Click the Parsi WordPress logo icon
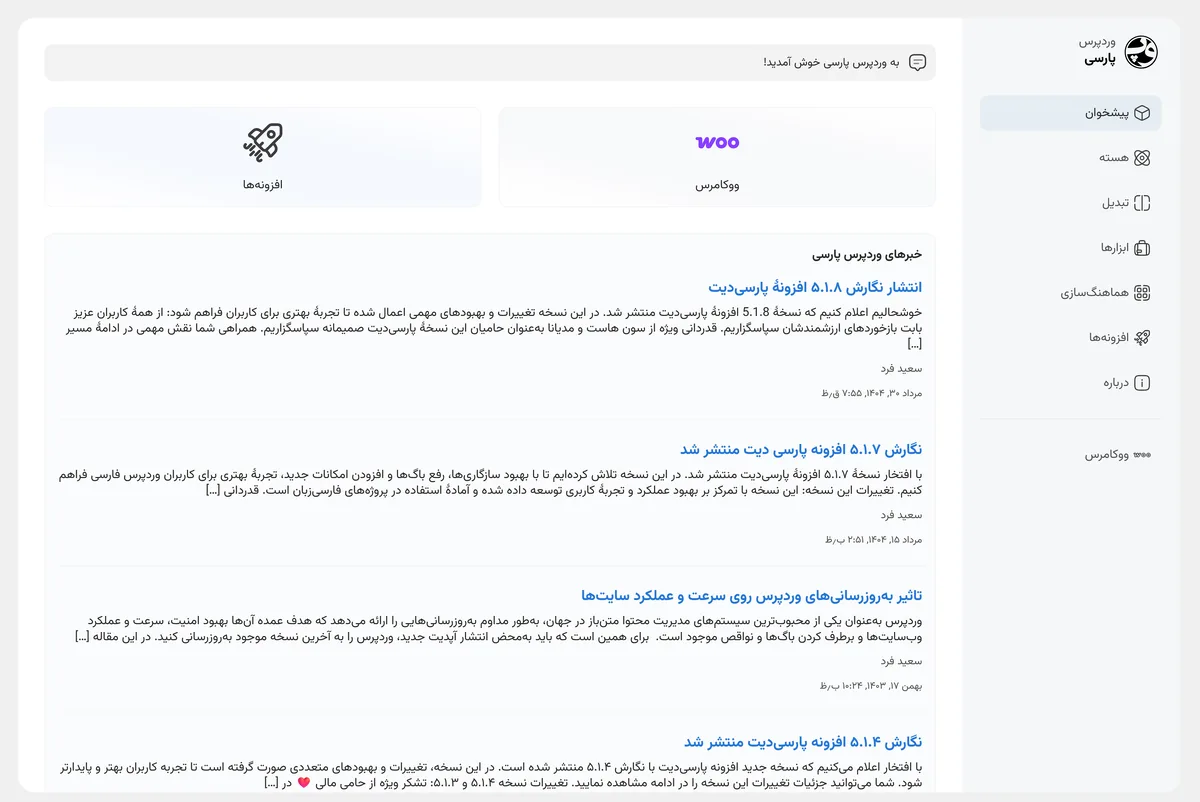 point(1141,52)
